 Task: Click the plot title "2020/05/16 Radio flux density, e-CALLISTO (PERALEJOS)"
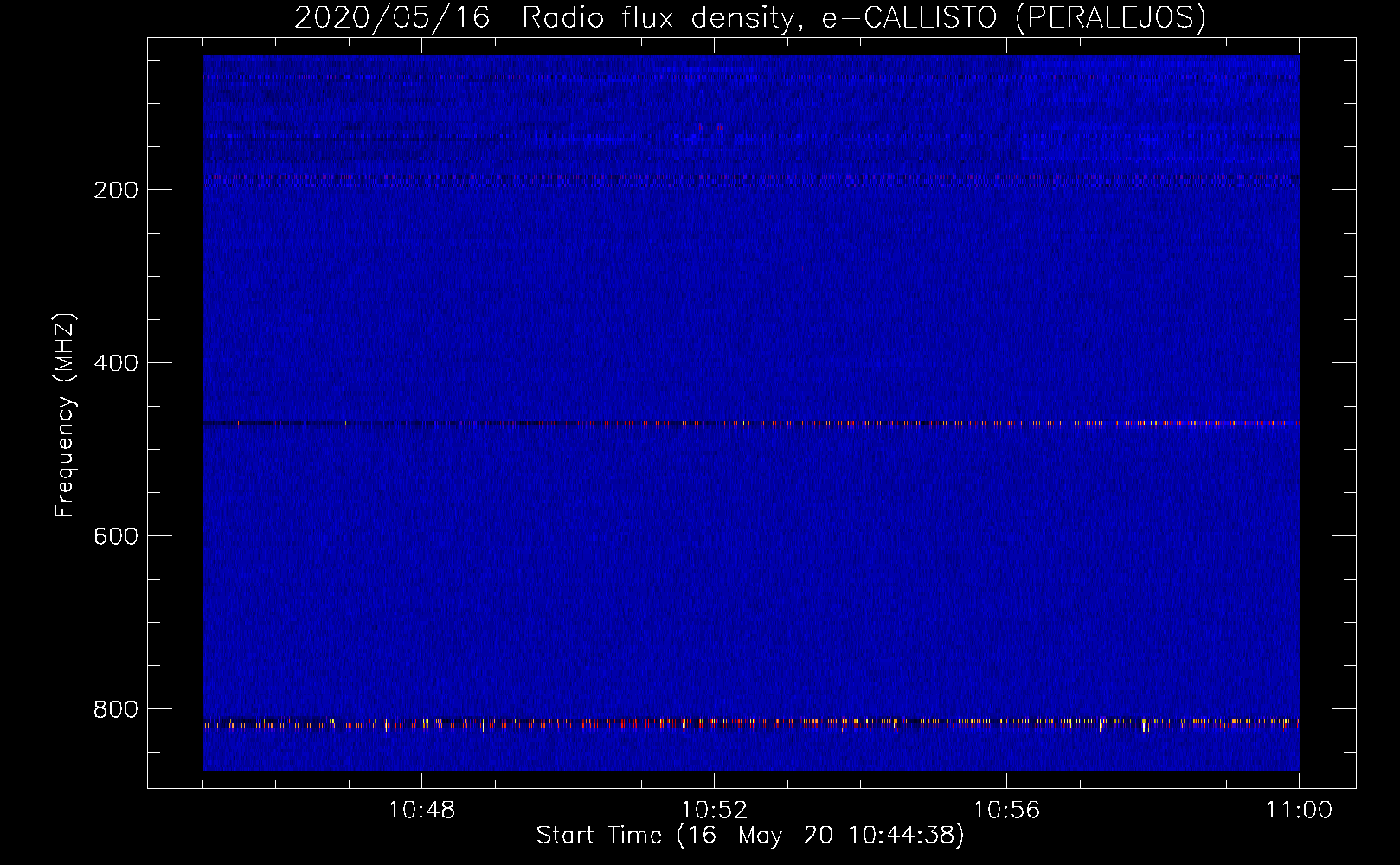click(749, 17)
